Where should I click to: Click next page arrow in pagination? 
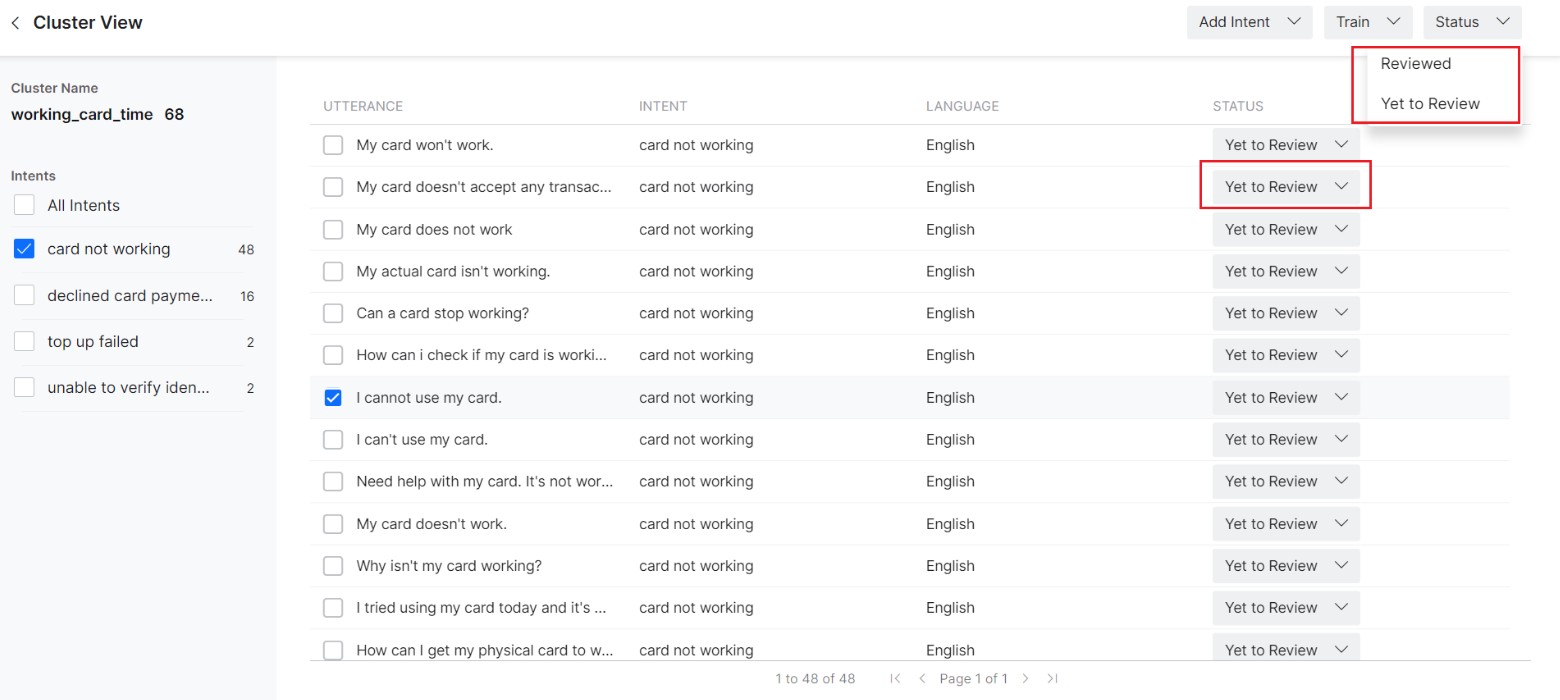click(1025, 678)
